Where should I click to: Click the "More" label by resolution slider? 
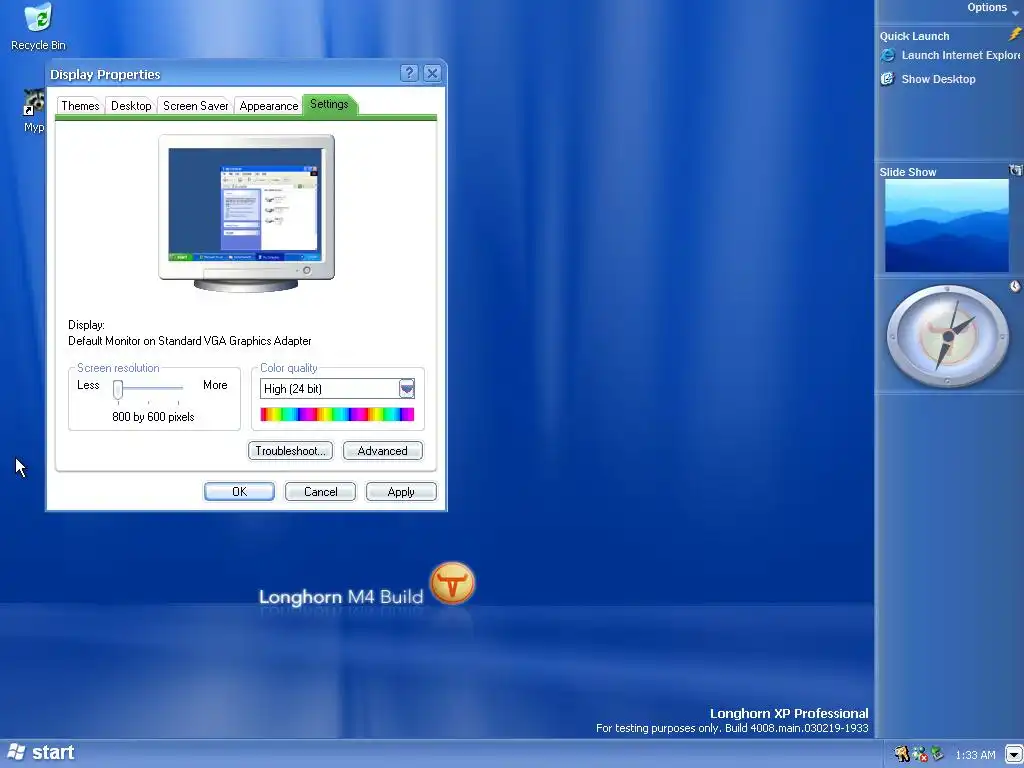215,385
